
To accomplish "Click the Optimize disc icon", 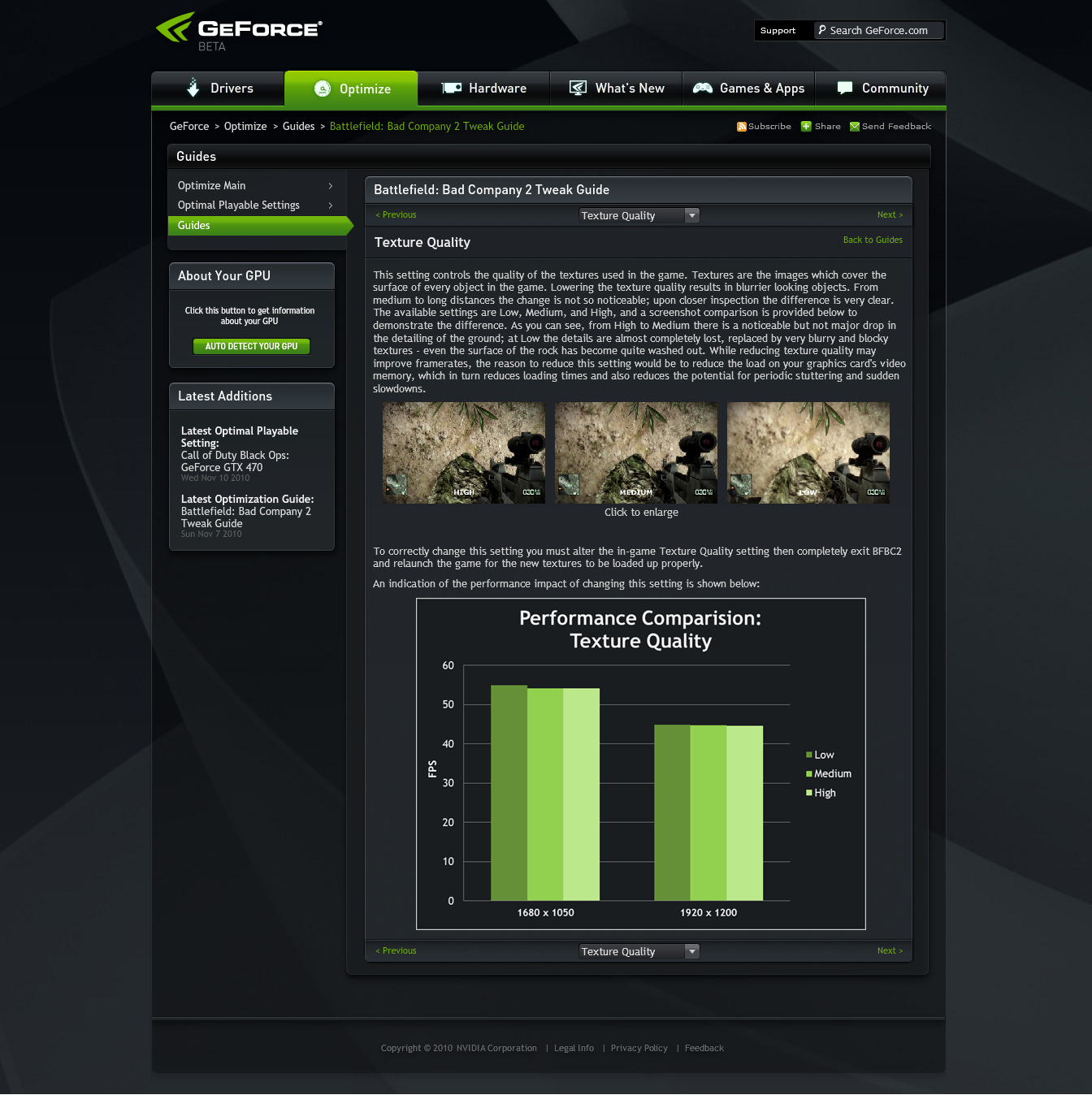I will click(x=323, y=89).
